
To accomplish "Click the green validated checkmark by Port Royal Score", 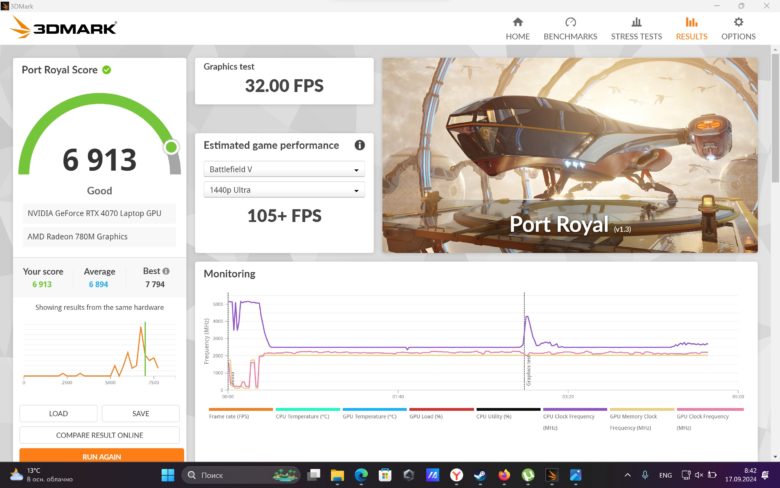I will point(106,70).
